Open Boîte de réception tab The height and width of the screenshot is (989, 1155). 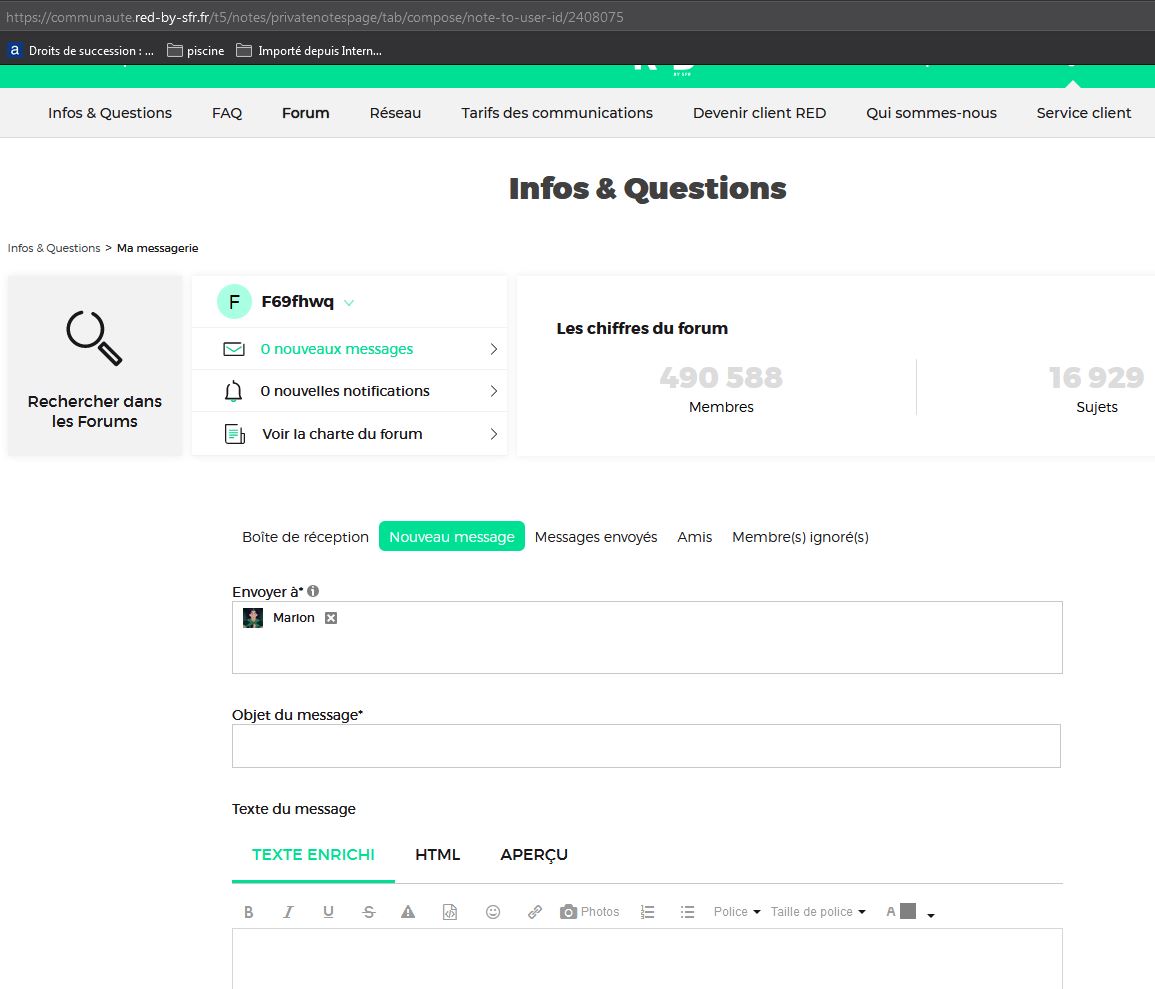click(x=305, y=537)
